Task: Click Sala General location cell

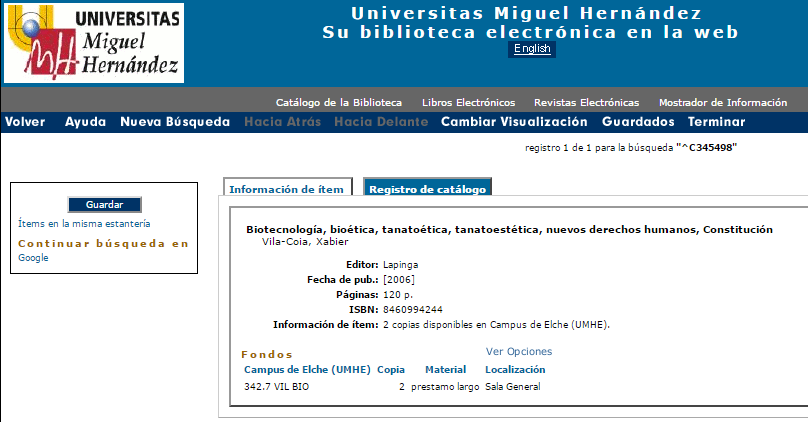Action: tap(513, 386)
